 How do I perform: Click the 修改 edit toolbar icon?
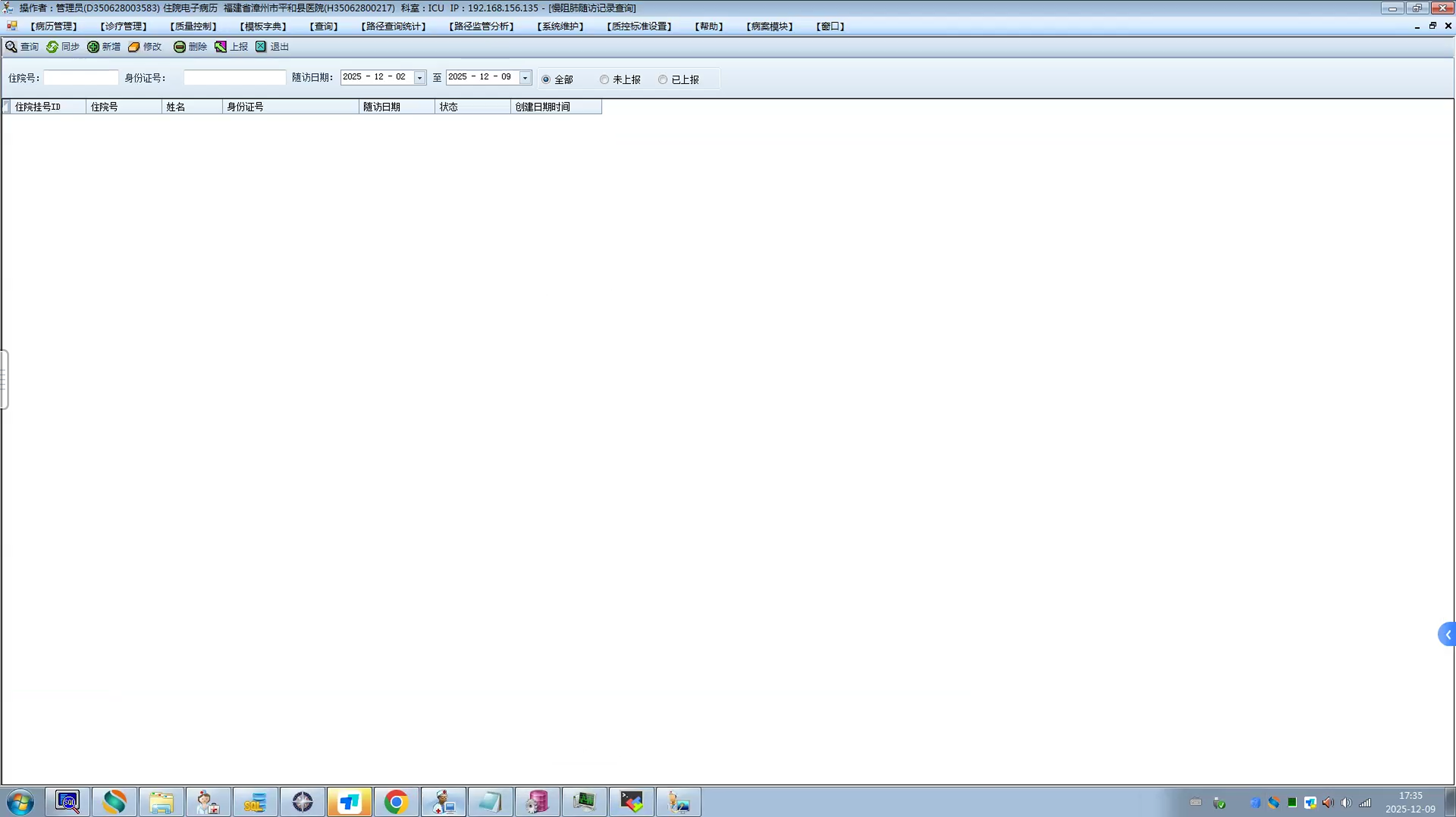coord(134,47)
